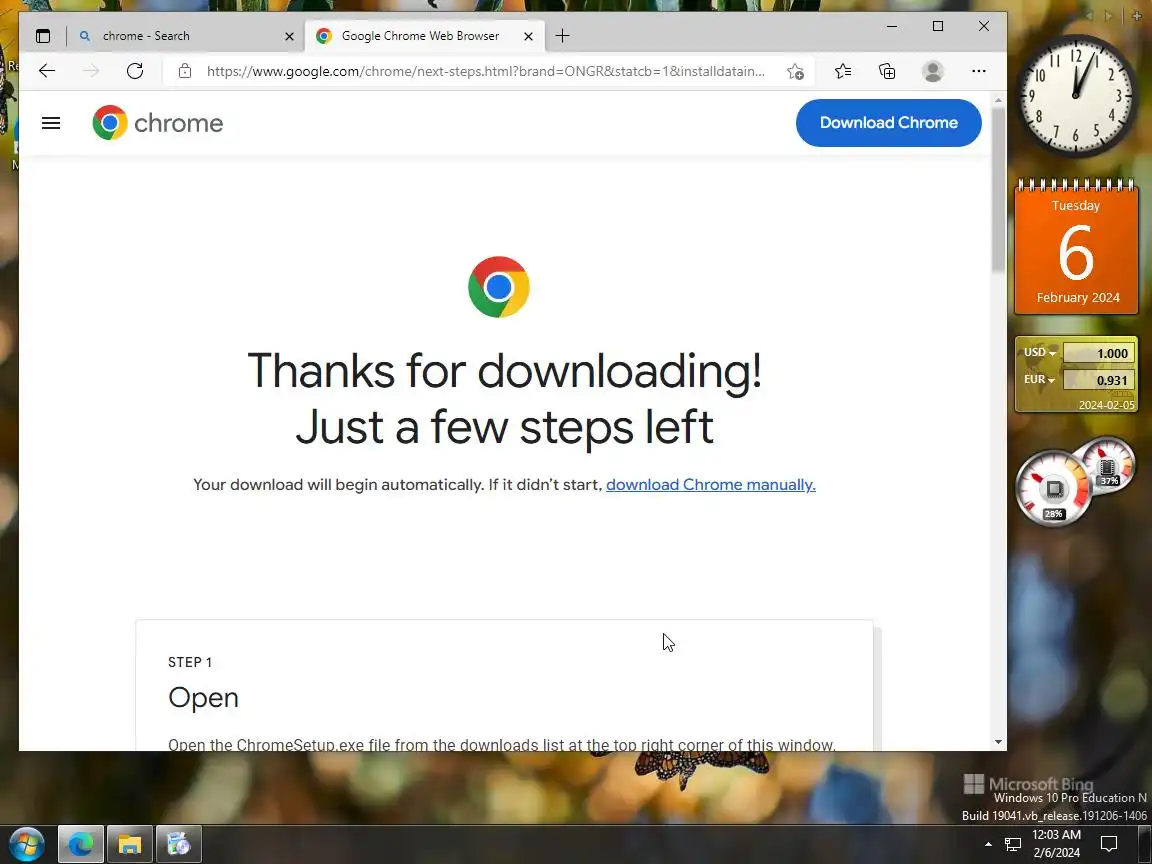The width and height of the screenshot is (1152, 864).
Task: Close the Google Chrome Web Browser tab
Action: [x=528, y=36]
